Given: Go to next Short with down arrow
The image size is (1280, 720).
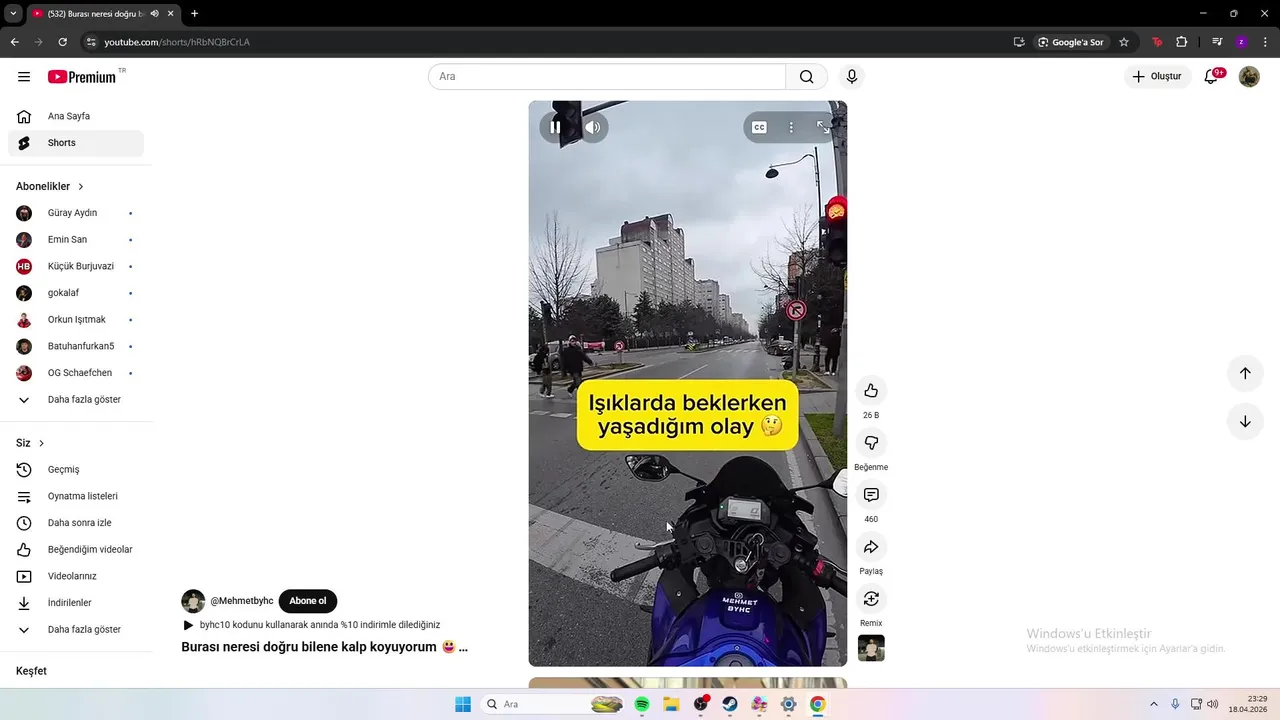Looking at the screenshot, I should tap(1245, 421).
